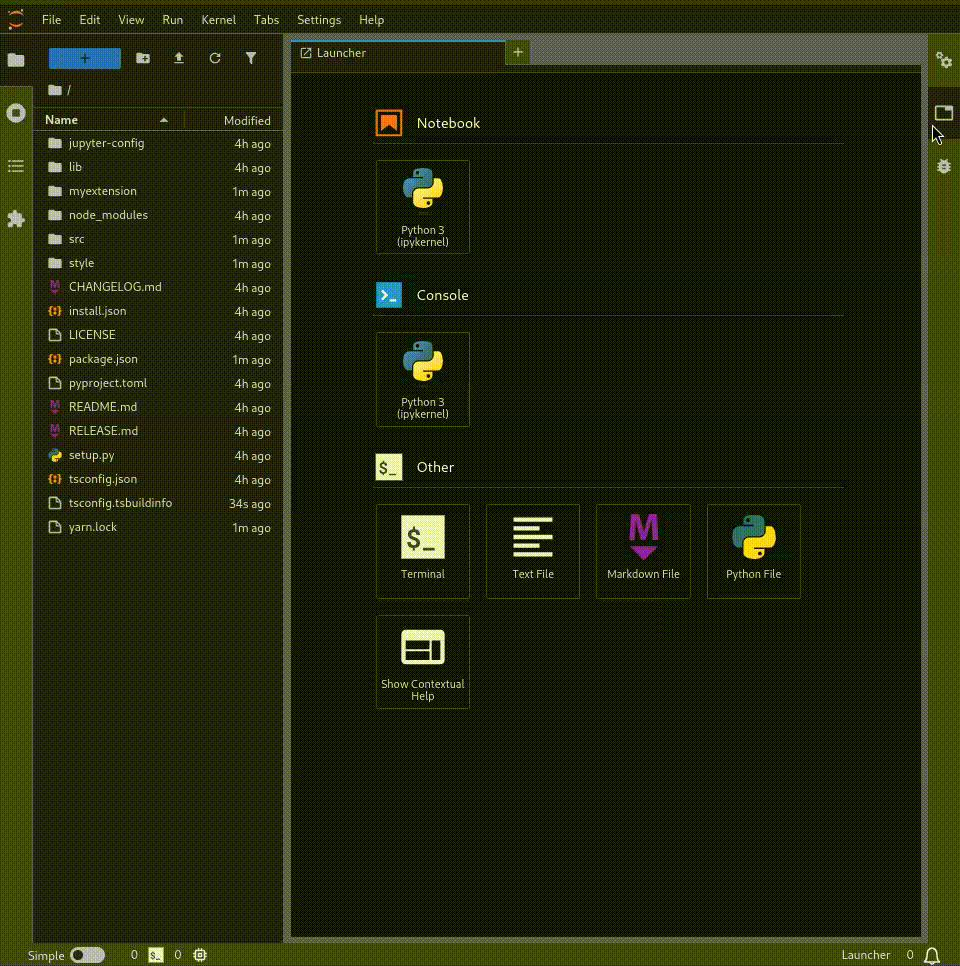Viewport: 960px width, 966px height.
Task: Open the Table of Contents sidebar icon
Action: click(x=16, y=166)
